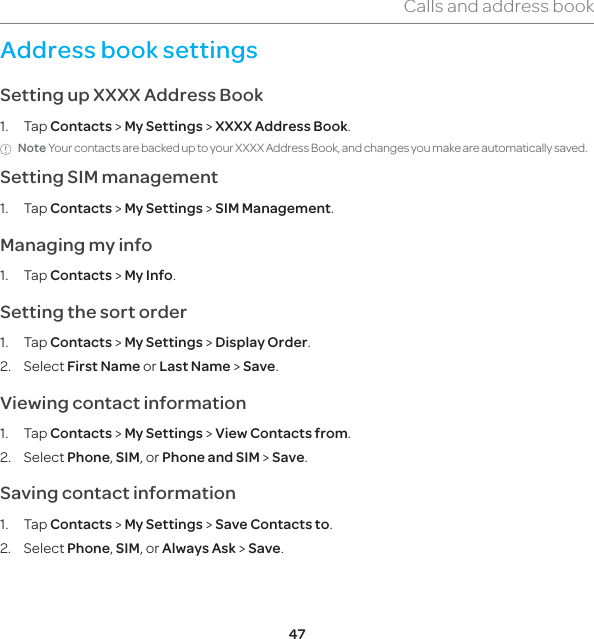Click the 'Note' label text
594x639 pixels.
click(x=32, y=148)
